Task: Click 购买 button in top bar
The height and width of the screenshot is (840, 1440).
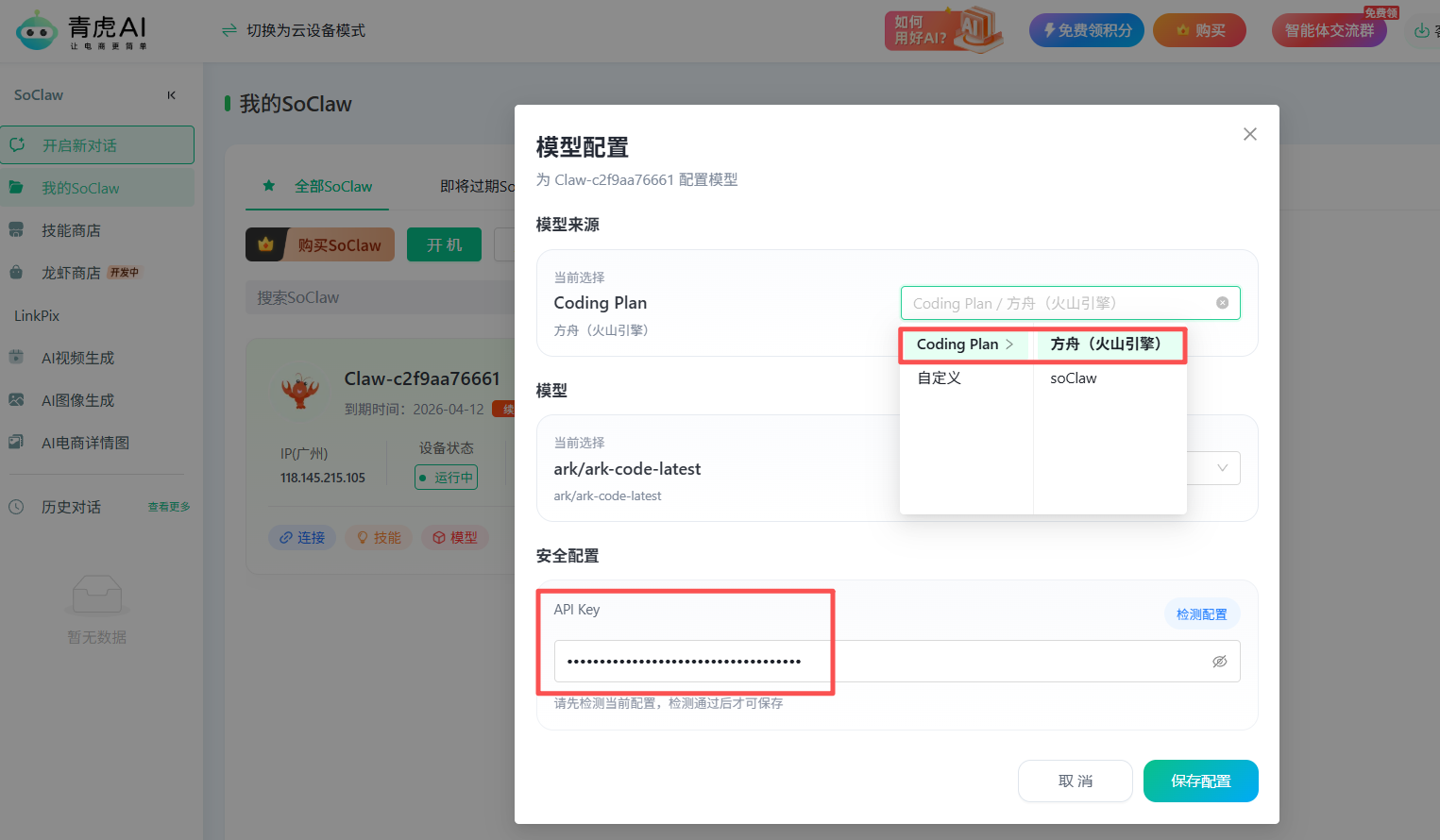Action: 1199,30
